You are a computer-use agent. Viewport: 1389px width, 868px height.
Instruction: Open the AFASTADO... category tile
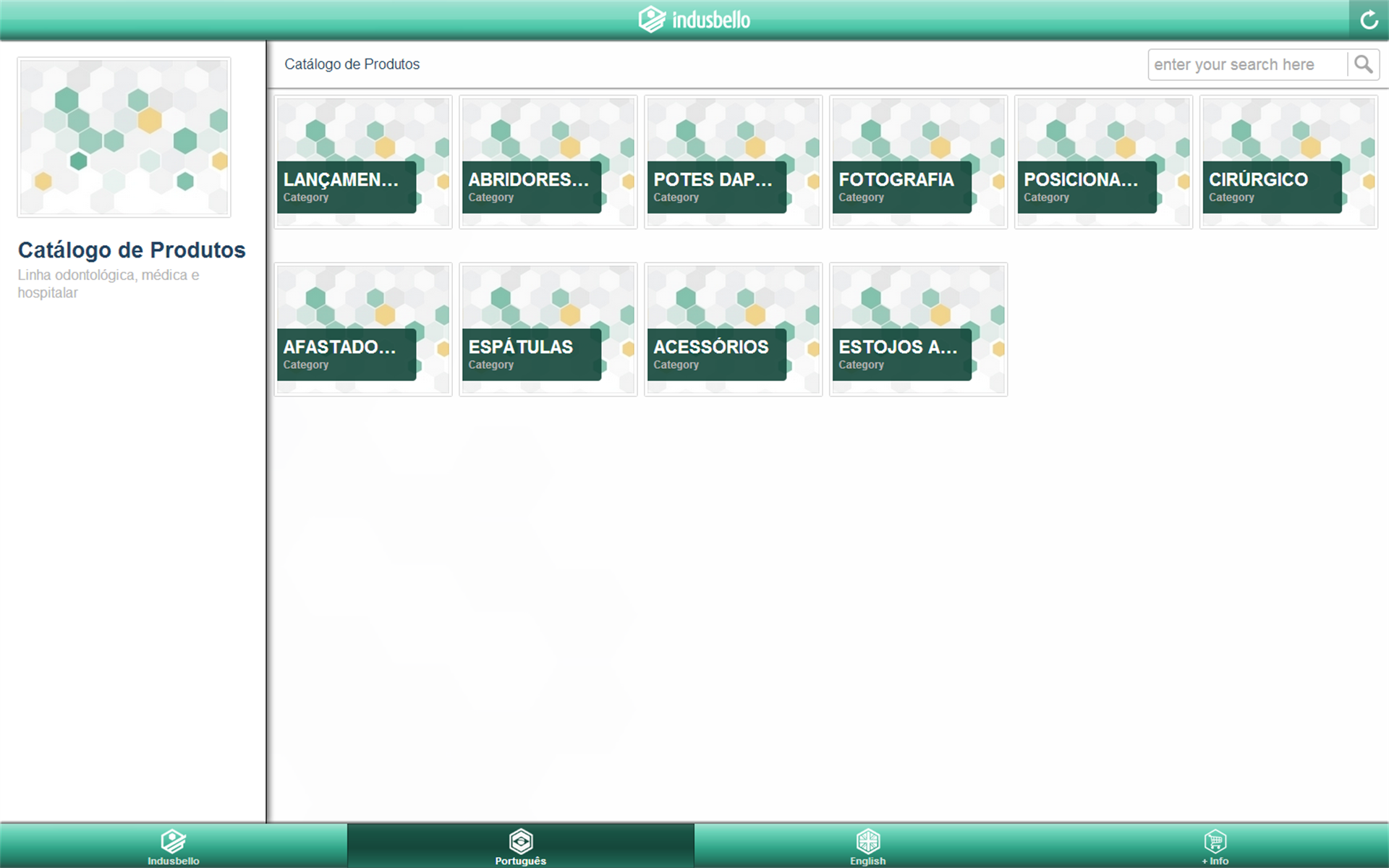click(x=363, y=329)
